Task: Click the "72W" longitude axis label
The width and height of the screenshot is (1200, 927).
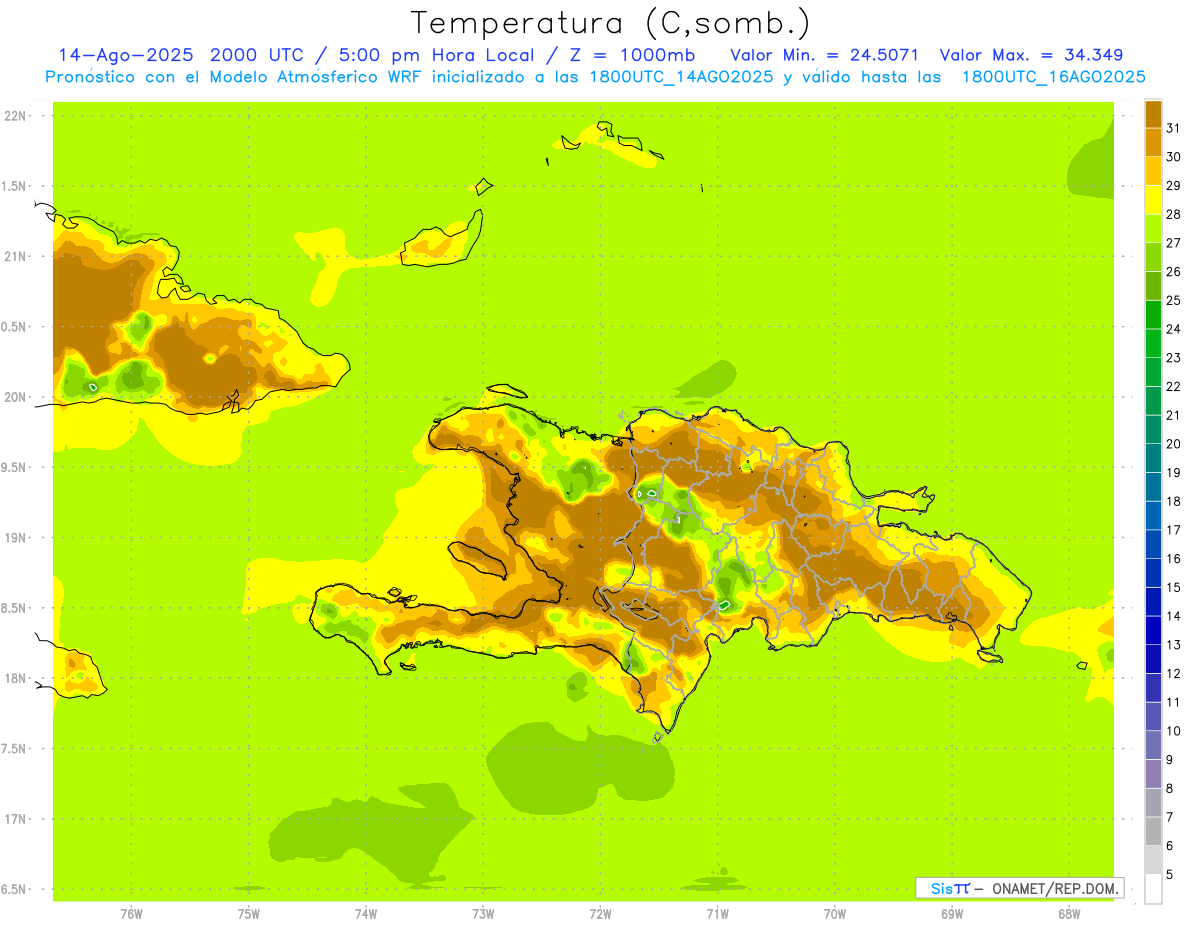Action: coord(600,914)
